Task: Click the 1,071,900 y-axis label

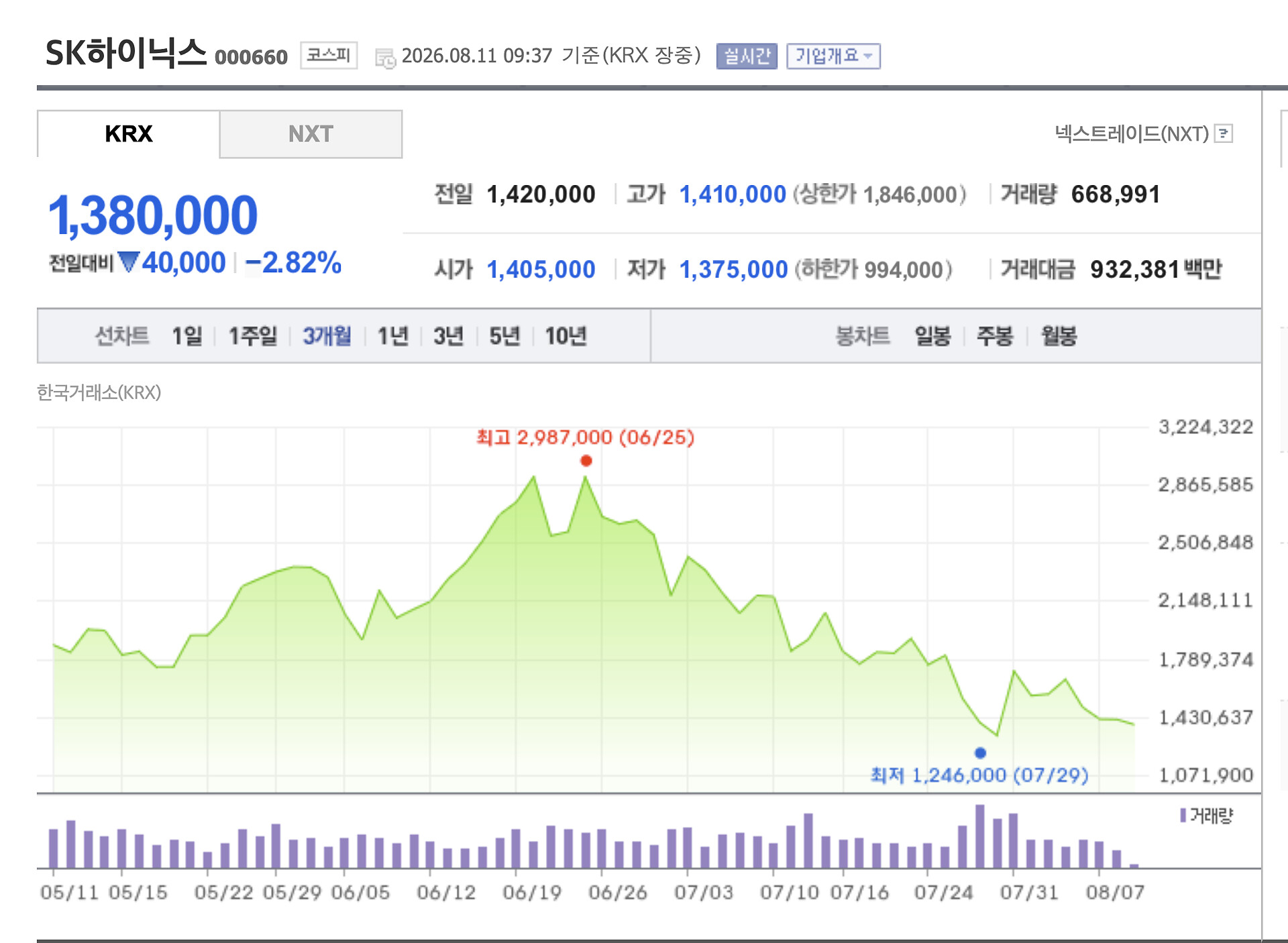Action: coord(1205,775)
